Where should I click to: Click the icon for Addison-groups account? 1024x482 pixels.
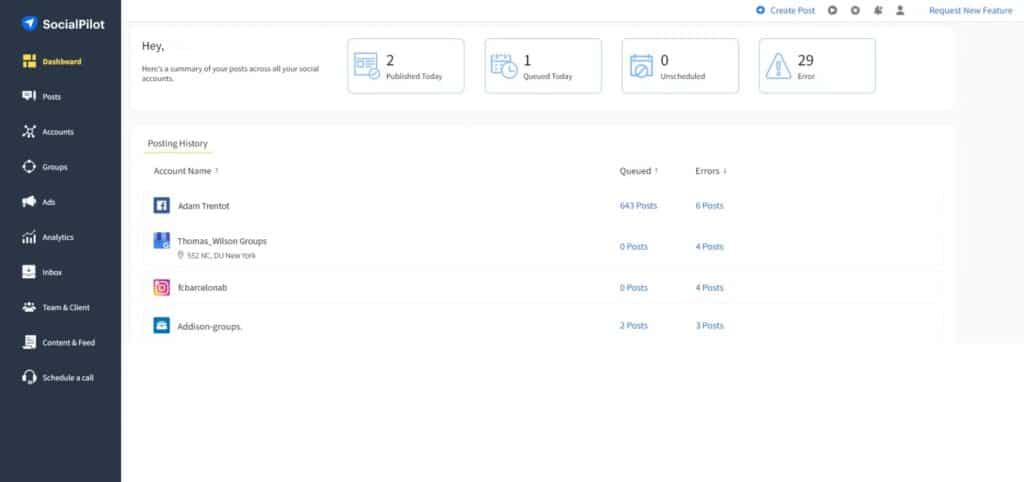coord(161,325)
